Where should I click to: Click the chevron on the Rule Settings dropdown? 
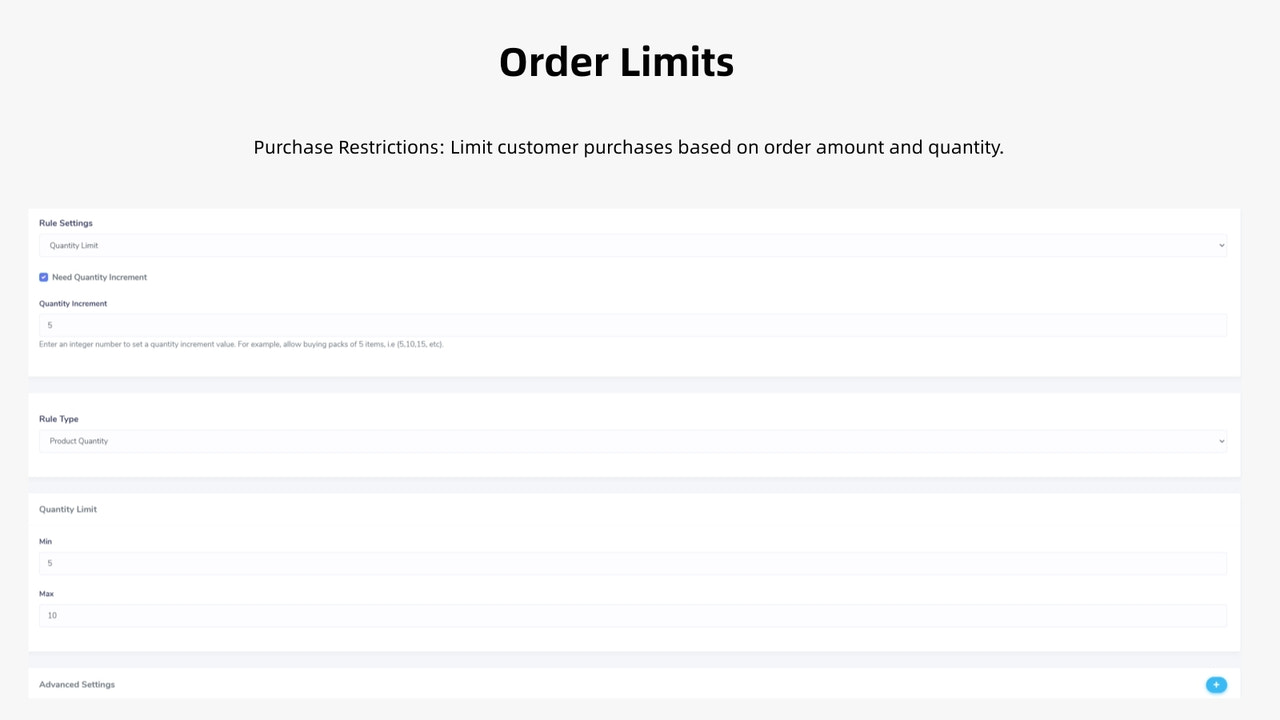click(1220, 245)
